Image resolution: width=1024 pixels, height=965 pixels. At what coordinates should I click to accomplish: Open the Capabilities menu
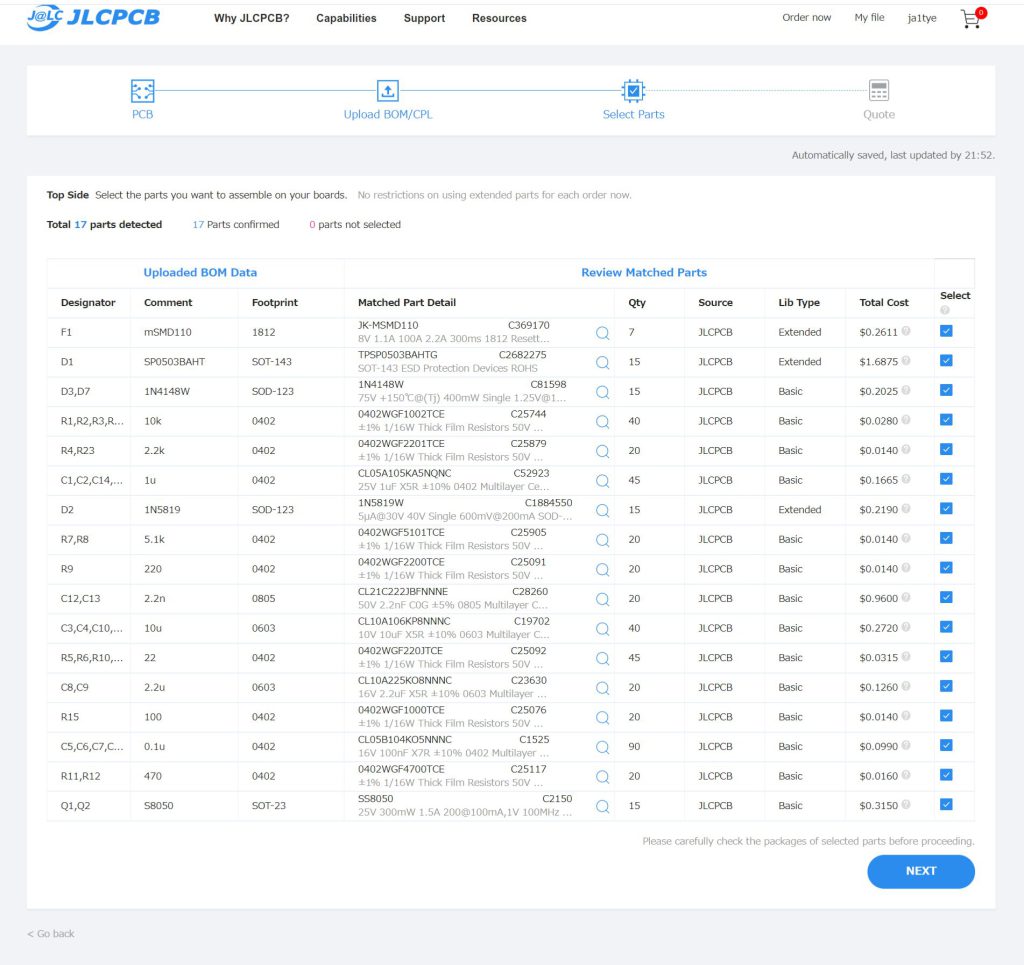pyautogui.click(x=346, y=18)
